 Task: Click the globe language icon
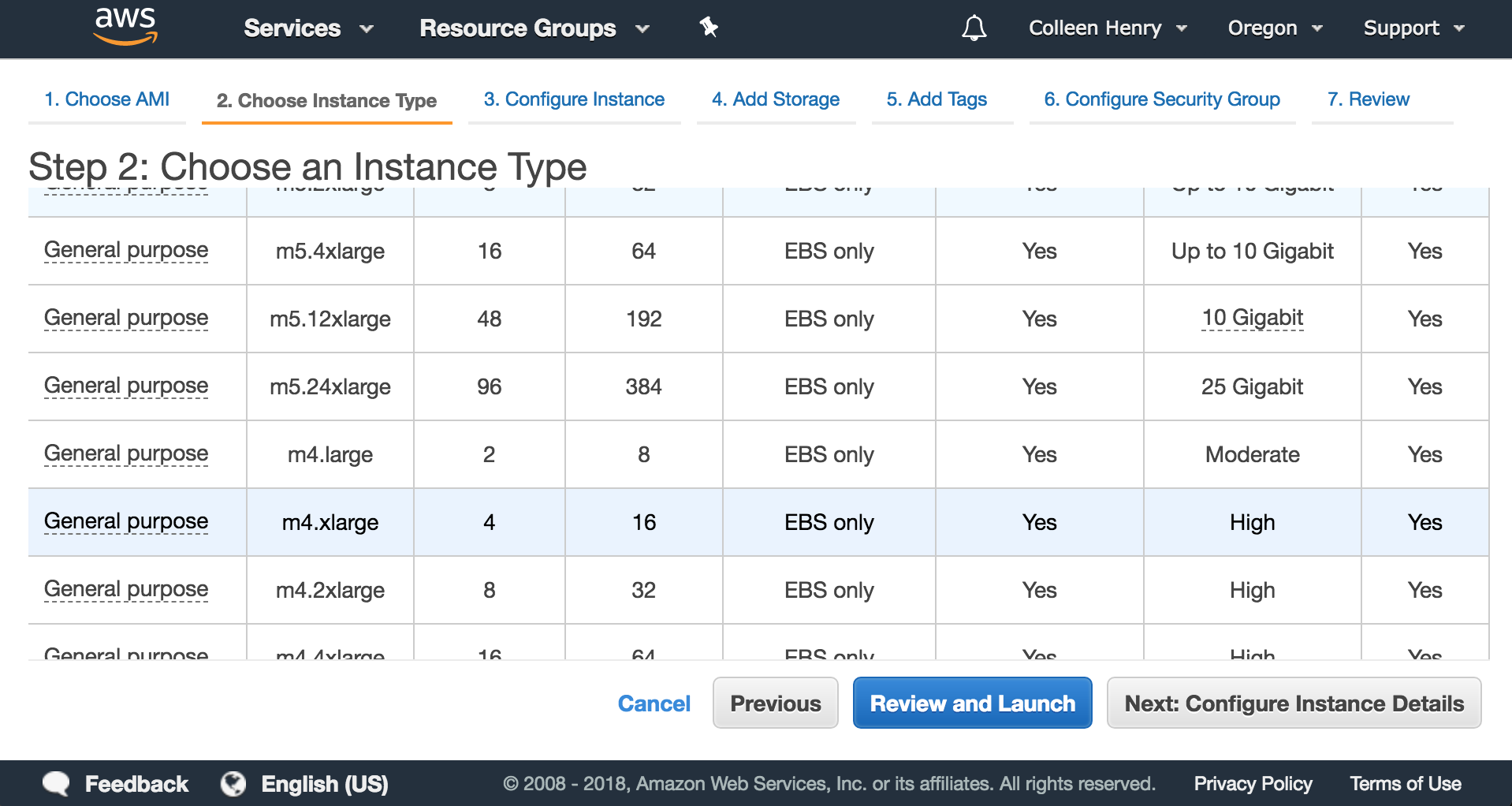click(233, 783)
